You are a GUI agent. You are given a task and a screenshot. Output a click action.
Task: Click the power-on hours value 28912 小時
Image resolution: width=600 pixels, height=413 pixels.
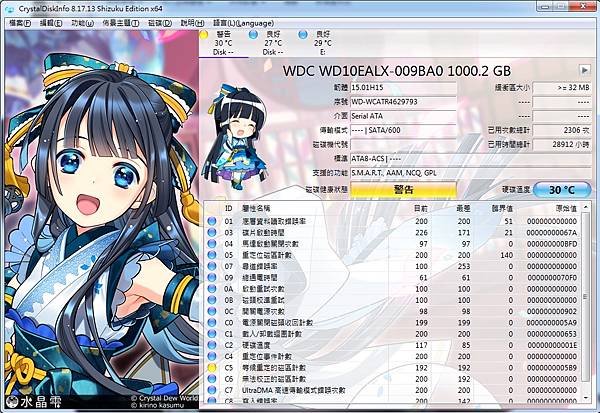coord(562,145)
